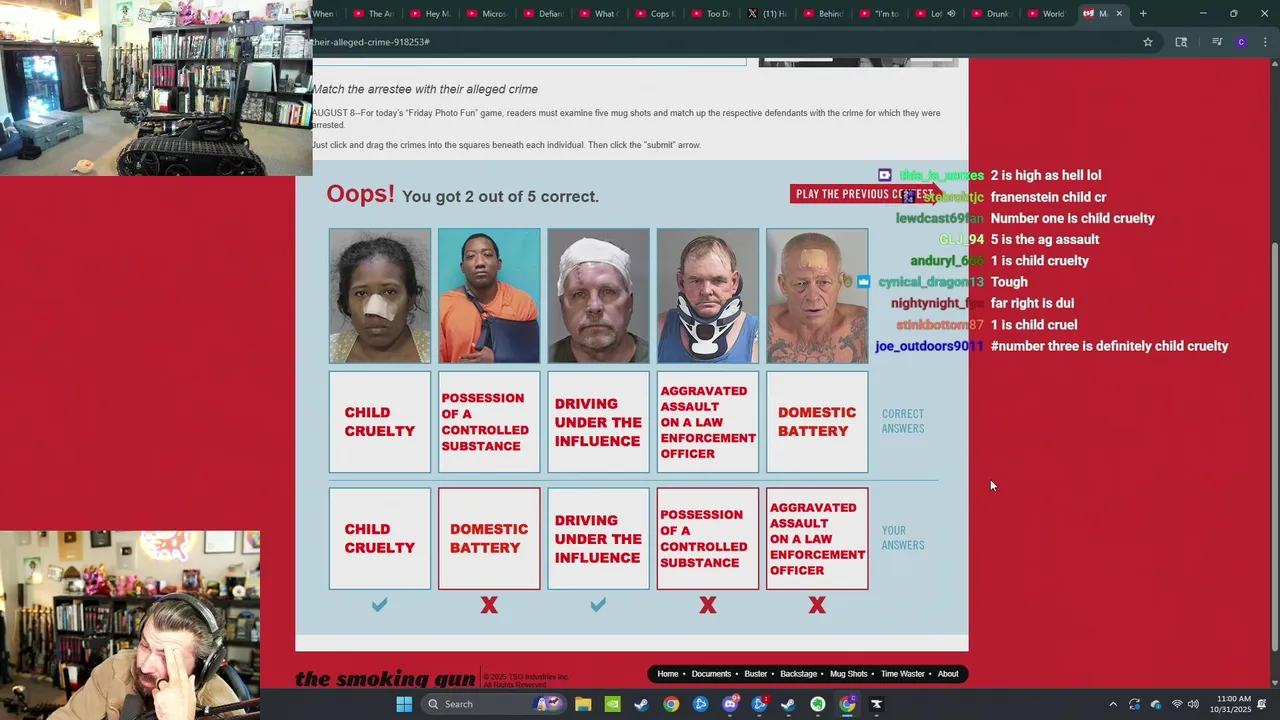
Task: Click the red X under Aggravated Assault answer
Action: [x=817, y=605]
